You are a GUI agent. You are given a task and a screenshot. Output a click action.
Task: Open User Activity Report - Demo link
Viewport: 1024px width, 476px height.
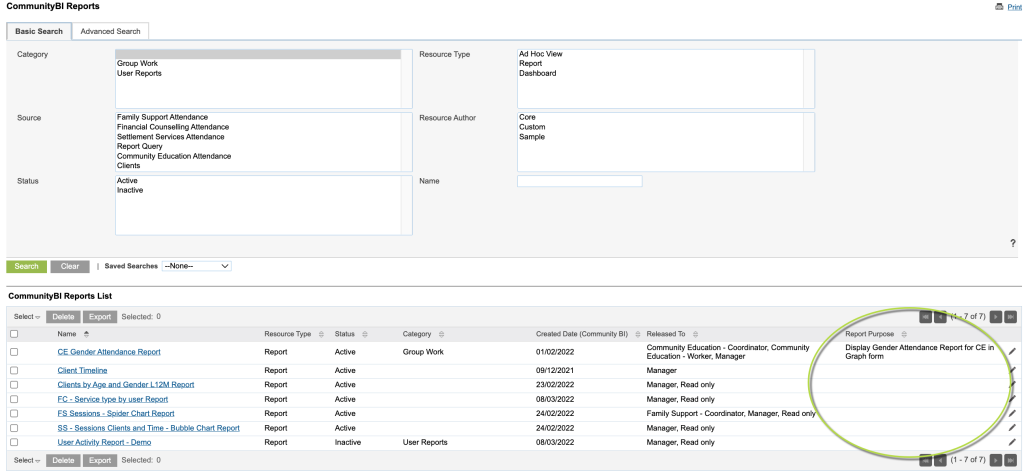[x=104, y=442]
